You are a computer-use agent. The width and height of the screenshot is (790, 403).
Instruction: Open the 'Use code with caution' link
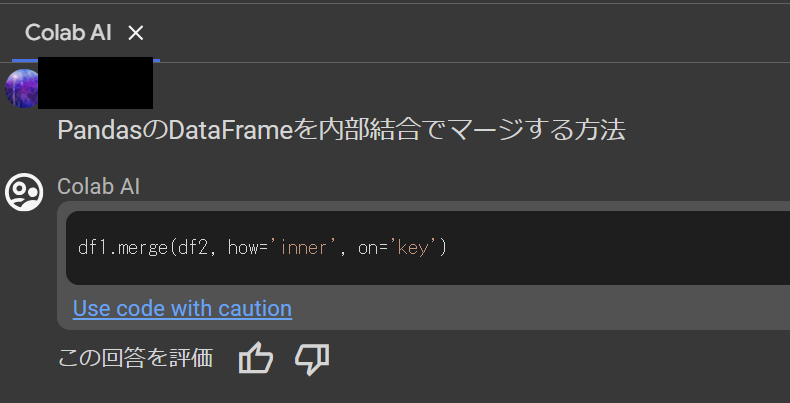pos(182,308)
